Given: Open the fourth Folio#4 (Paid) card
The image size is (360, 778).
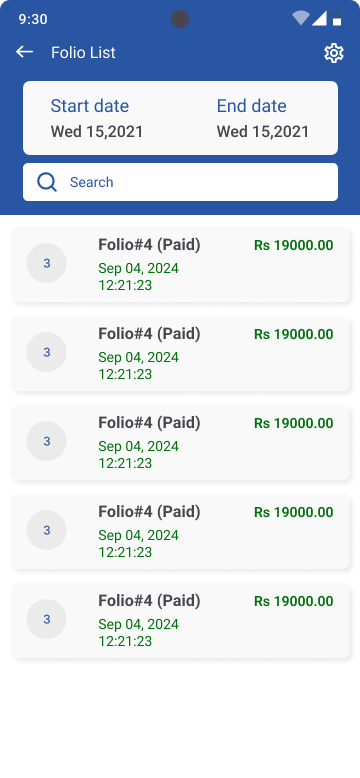Looking at the screenshot, I should point(180,531).
